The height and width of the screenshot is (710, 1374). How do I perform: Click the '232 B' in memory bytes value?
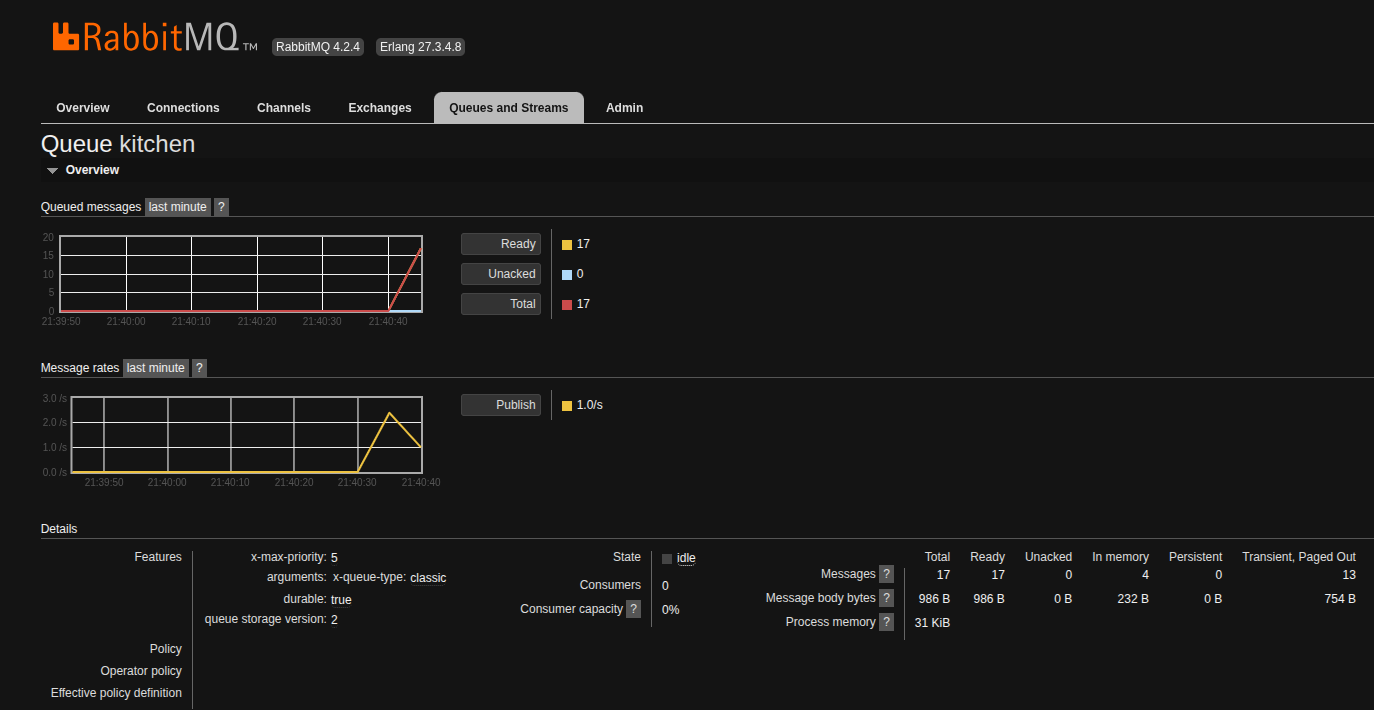(x=1133, y=598)
